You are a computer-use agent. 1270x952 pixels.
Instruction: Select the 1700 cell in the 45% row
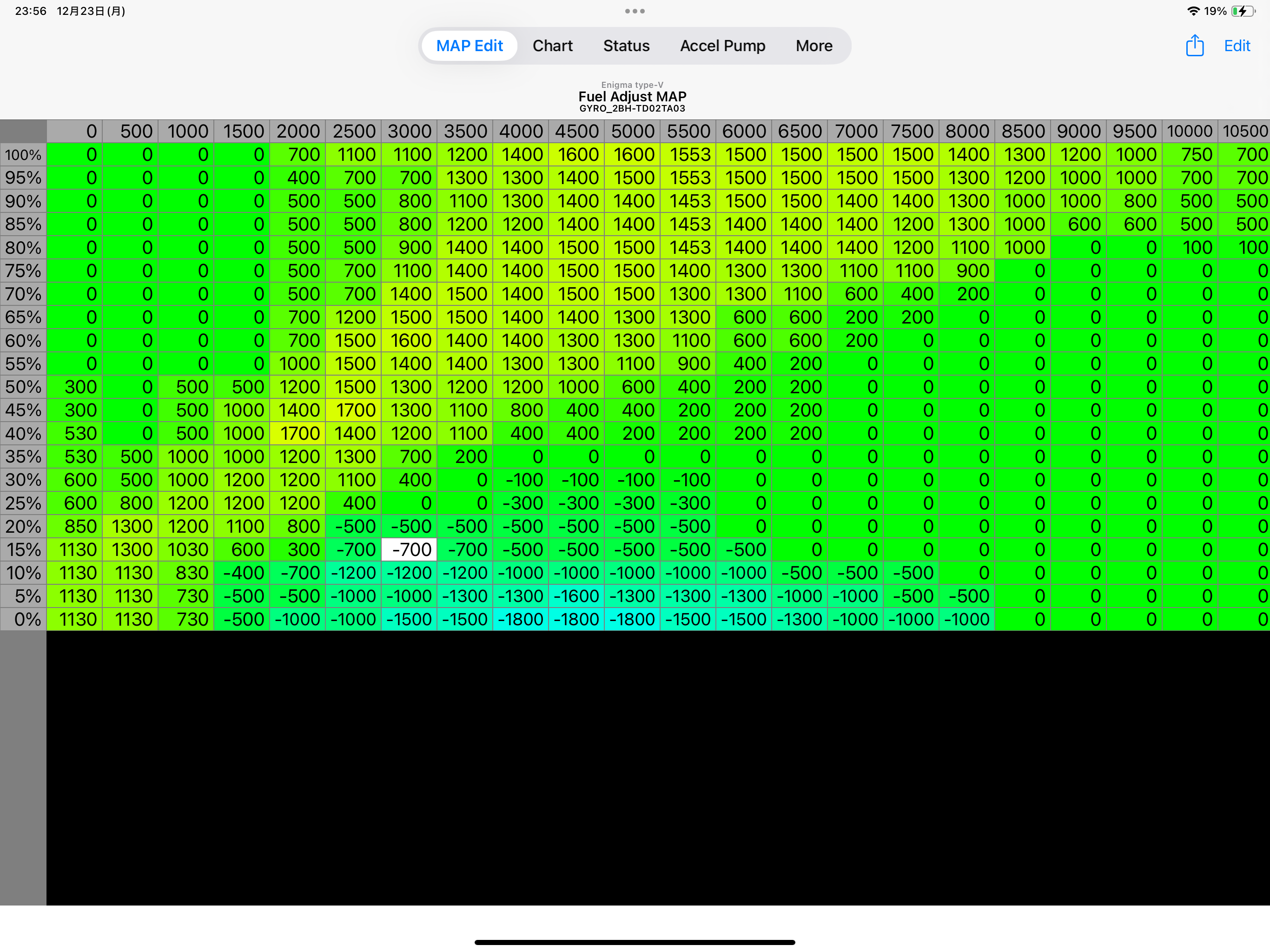pyautogui.click(x=354, y=410)
